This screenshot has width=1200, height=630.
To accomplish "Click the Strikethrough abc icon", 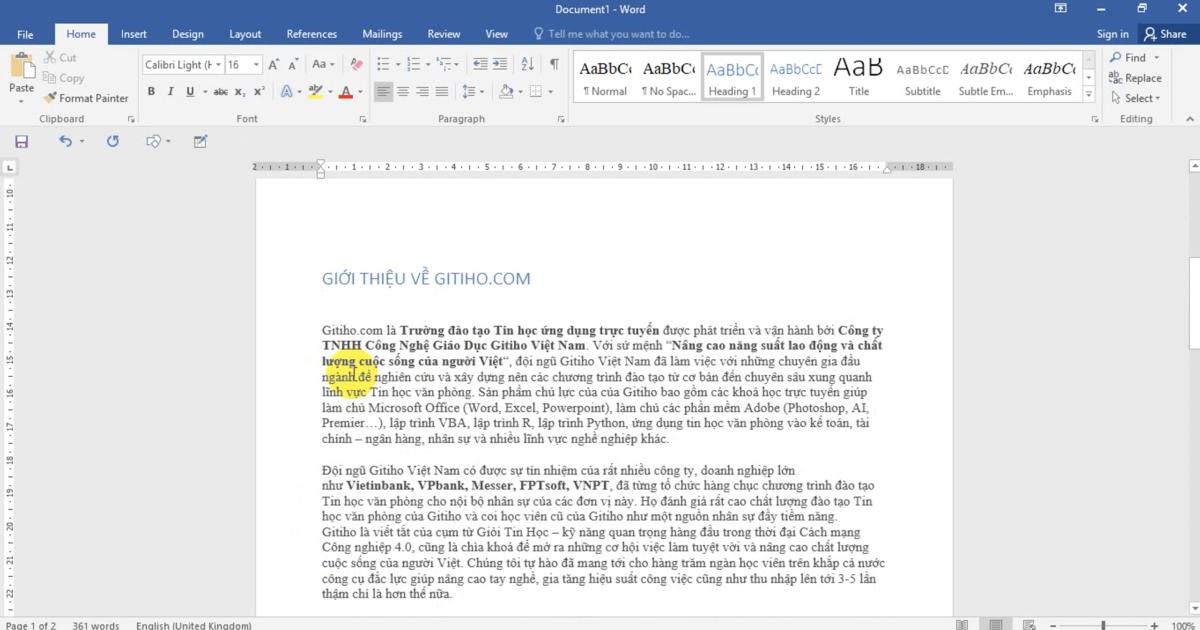I will click(x=220, y=91).
